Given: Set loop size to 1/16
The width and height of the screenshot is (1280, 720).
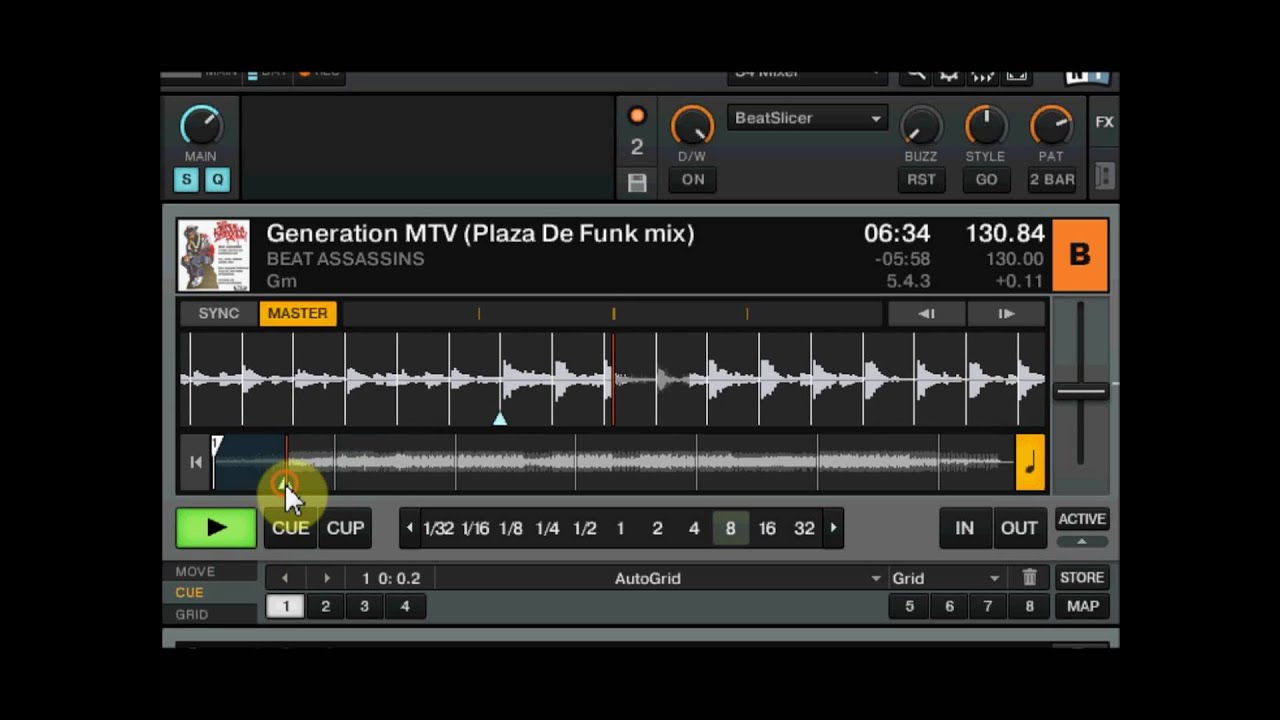Looking at the screenshot, I should coord(475,528).
